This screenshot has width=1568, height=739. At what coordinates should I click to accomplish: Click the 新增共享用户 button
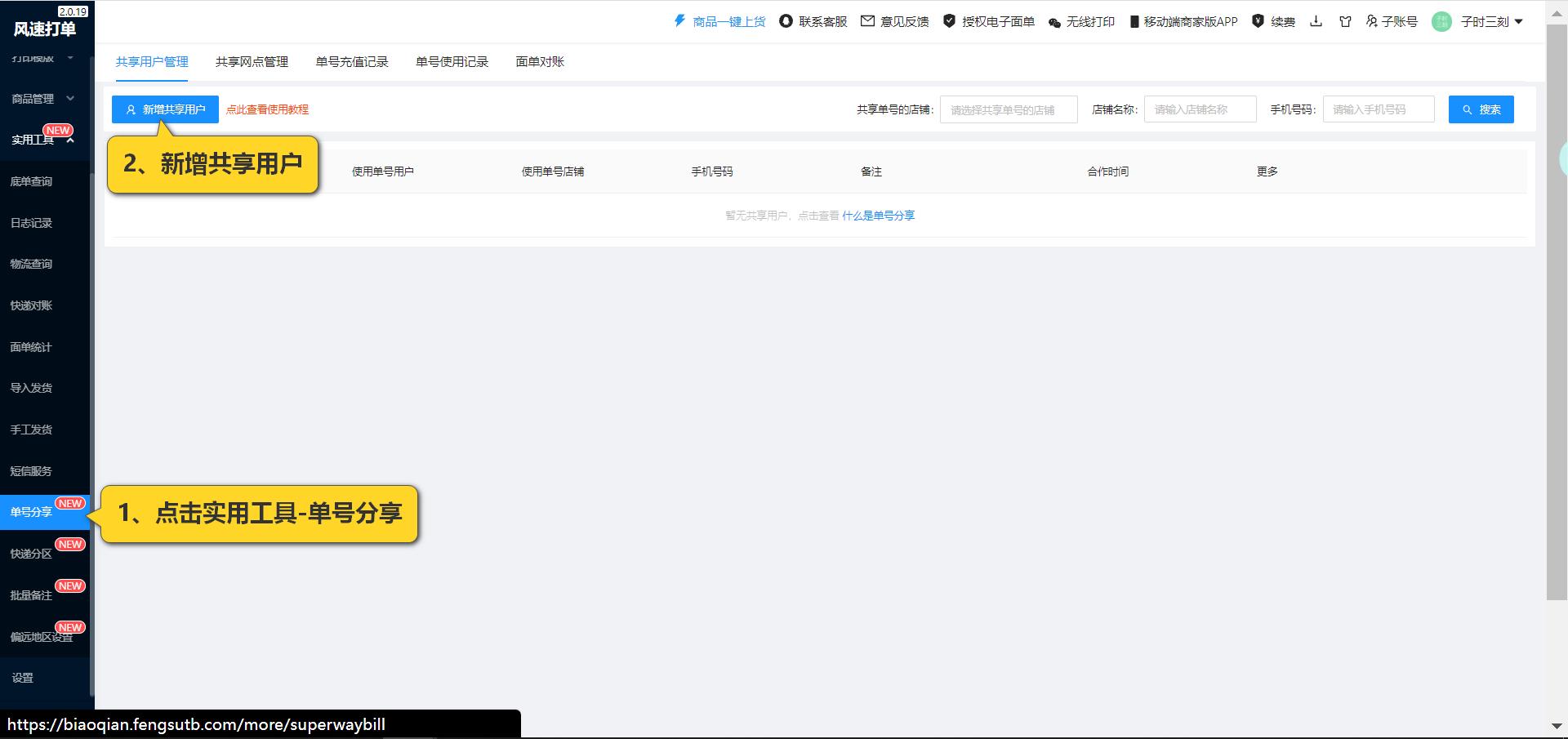164,109
